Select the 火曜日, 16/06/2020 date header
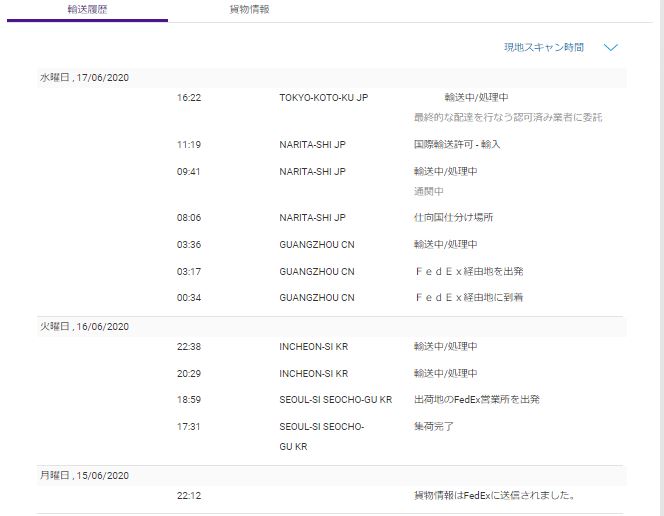The image size is (664, 516). [x=84, y=327]
